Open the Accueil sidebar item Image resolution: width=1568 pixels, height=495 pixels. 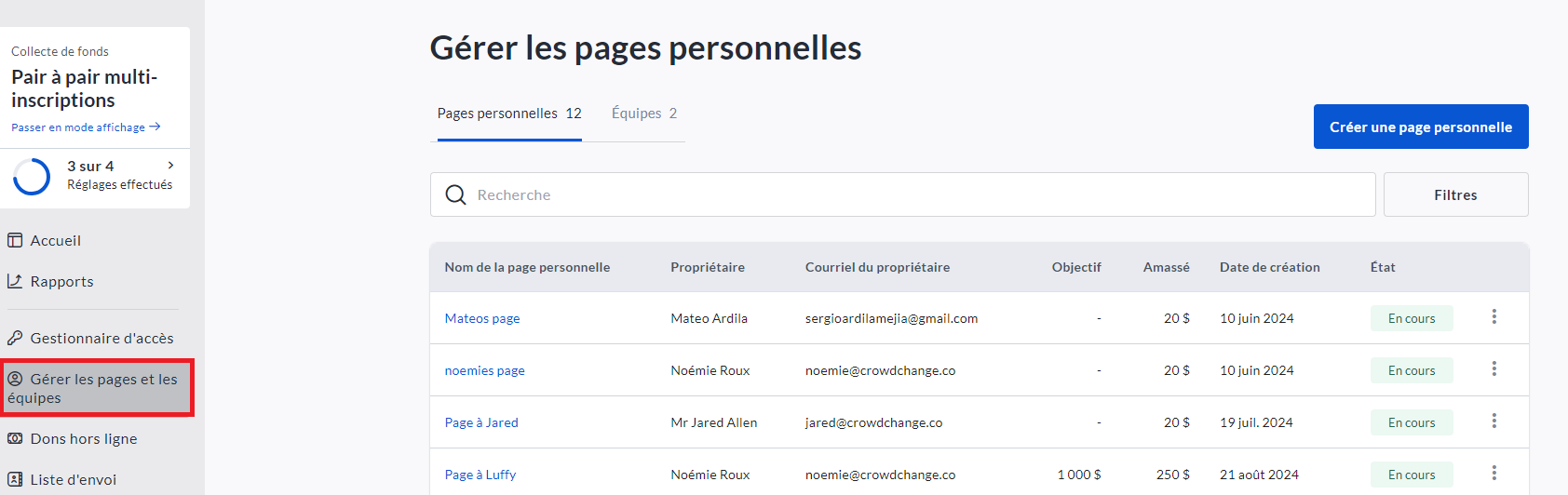pos(55,240)
